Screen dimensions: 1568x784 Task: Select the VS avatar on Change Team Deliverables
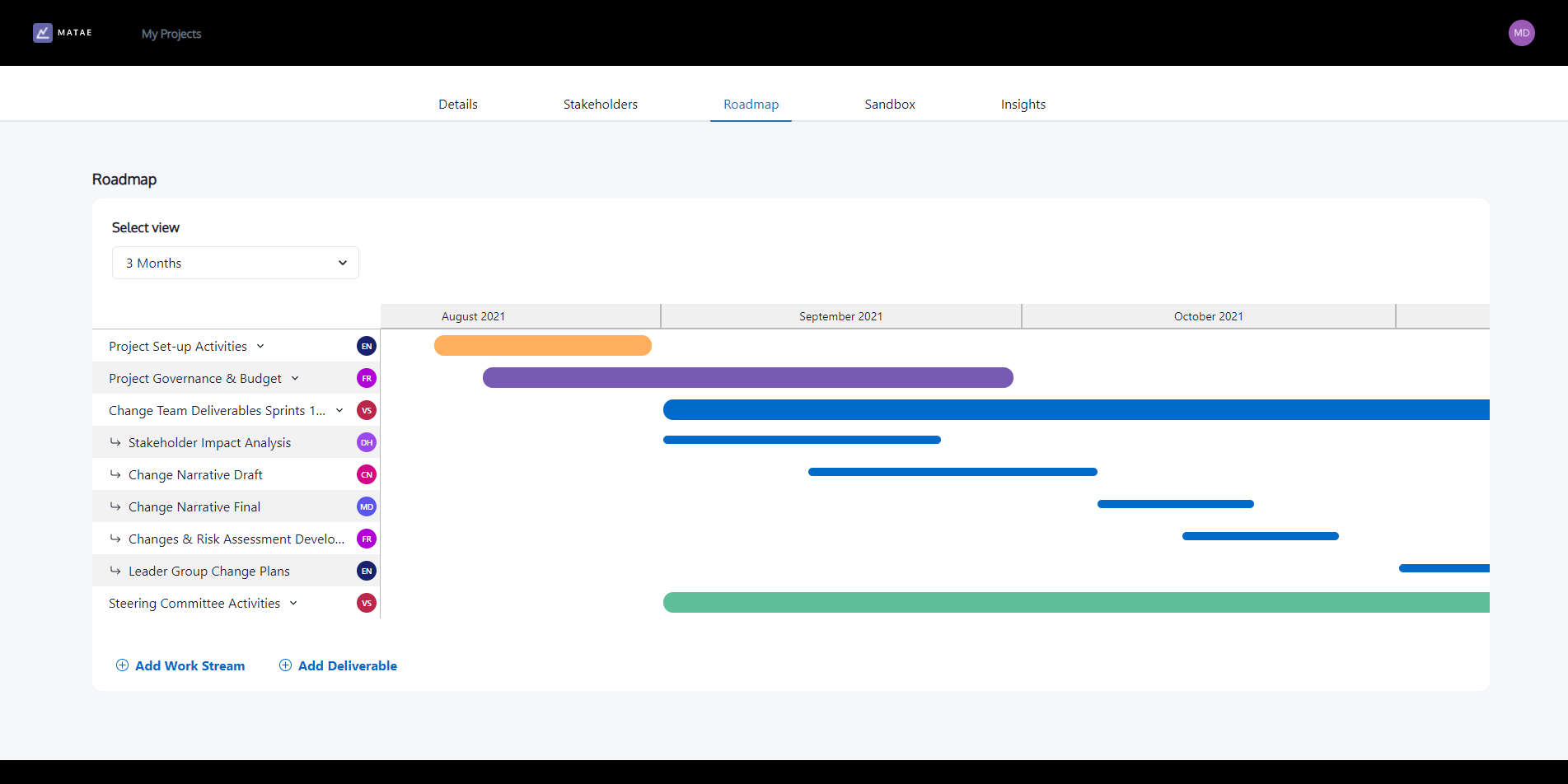point(366,409)
